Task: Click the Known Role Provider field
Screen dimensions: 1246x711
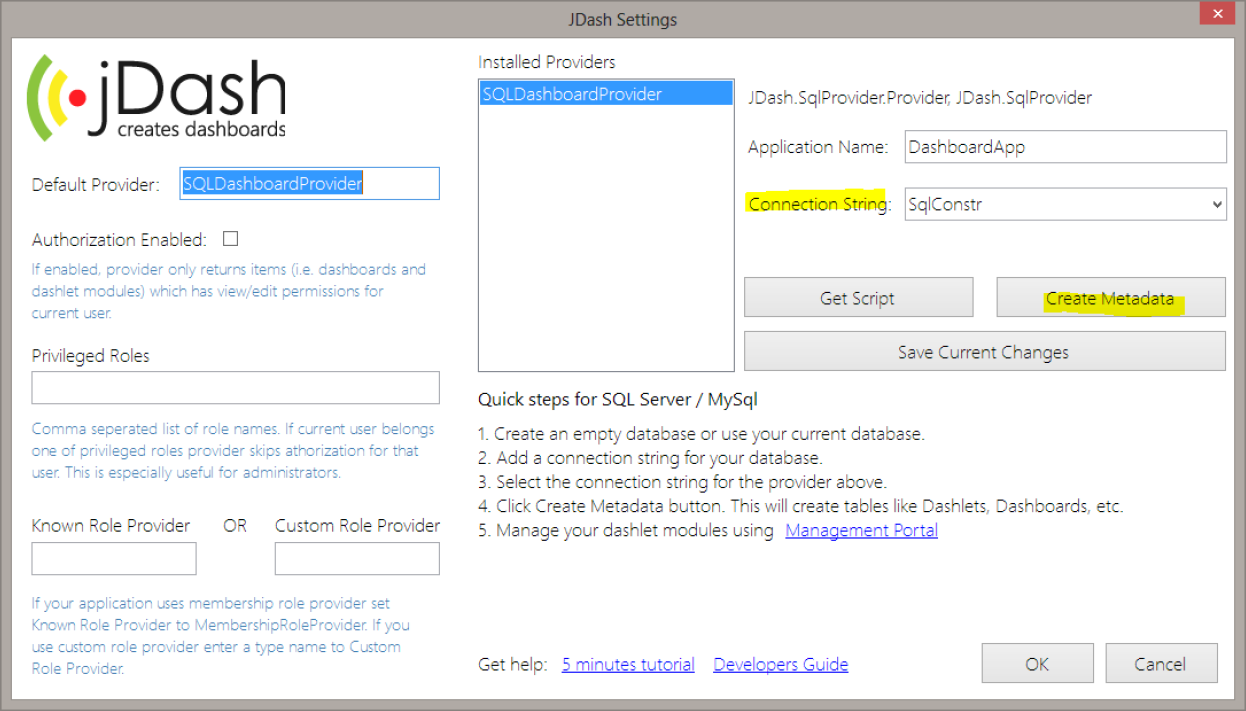Action: pos(114,559)
